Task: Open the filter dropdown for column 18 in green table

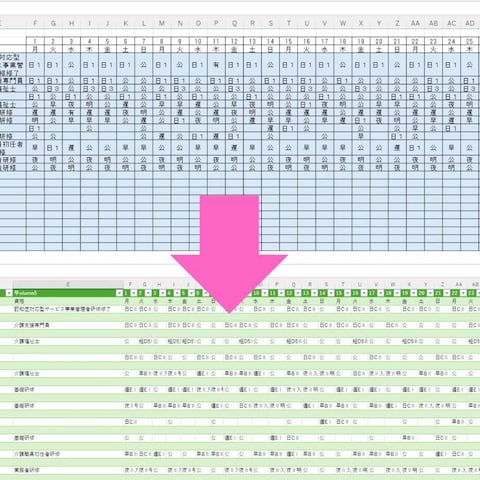Action: 398,293
